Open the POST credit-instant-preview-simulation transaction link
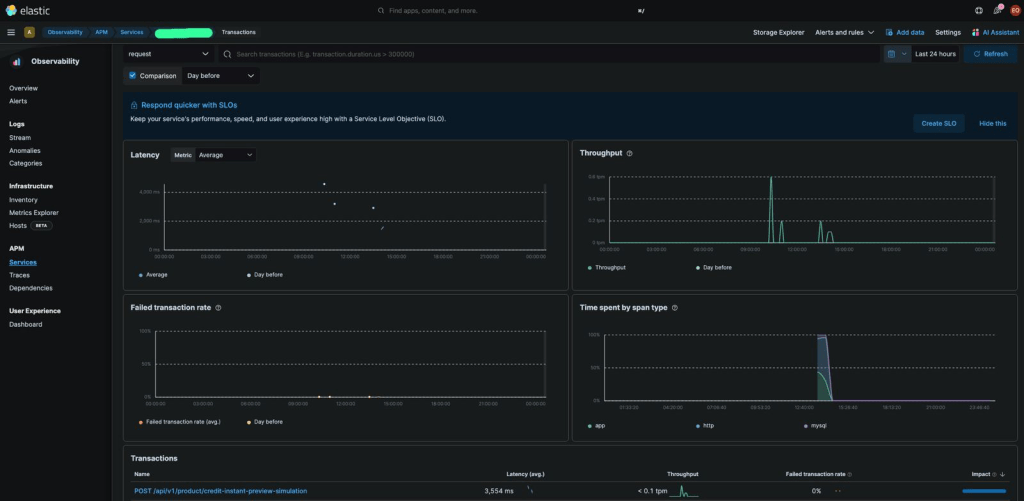This screenshot has height=501, width=1024. pos(220,491)
